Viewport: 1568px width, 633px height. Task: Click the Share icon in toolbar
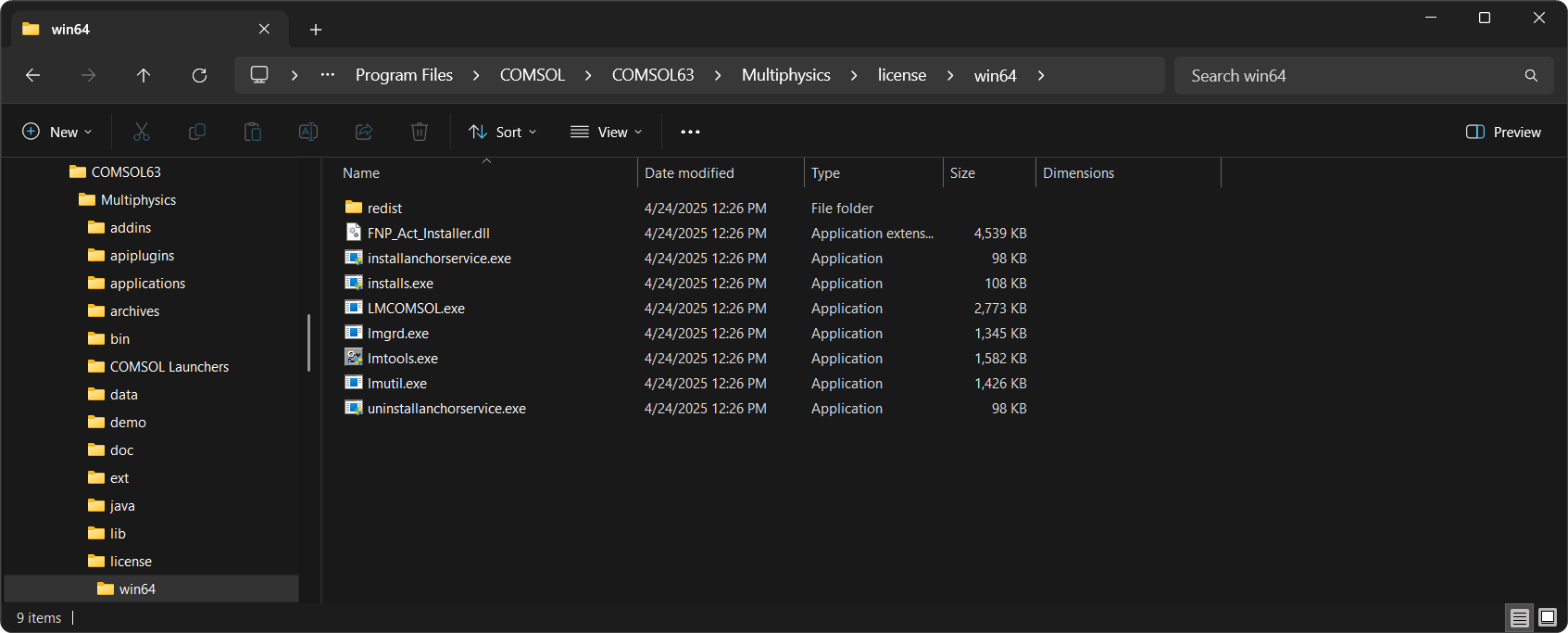click(x=364, y=132)
